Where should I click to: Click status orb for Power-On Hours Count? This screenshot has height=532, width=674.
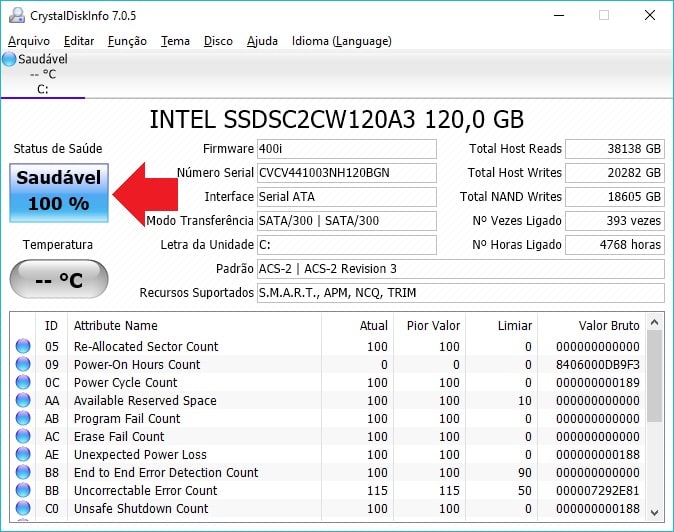click(23, 364)
